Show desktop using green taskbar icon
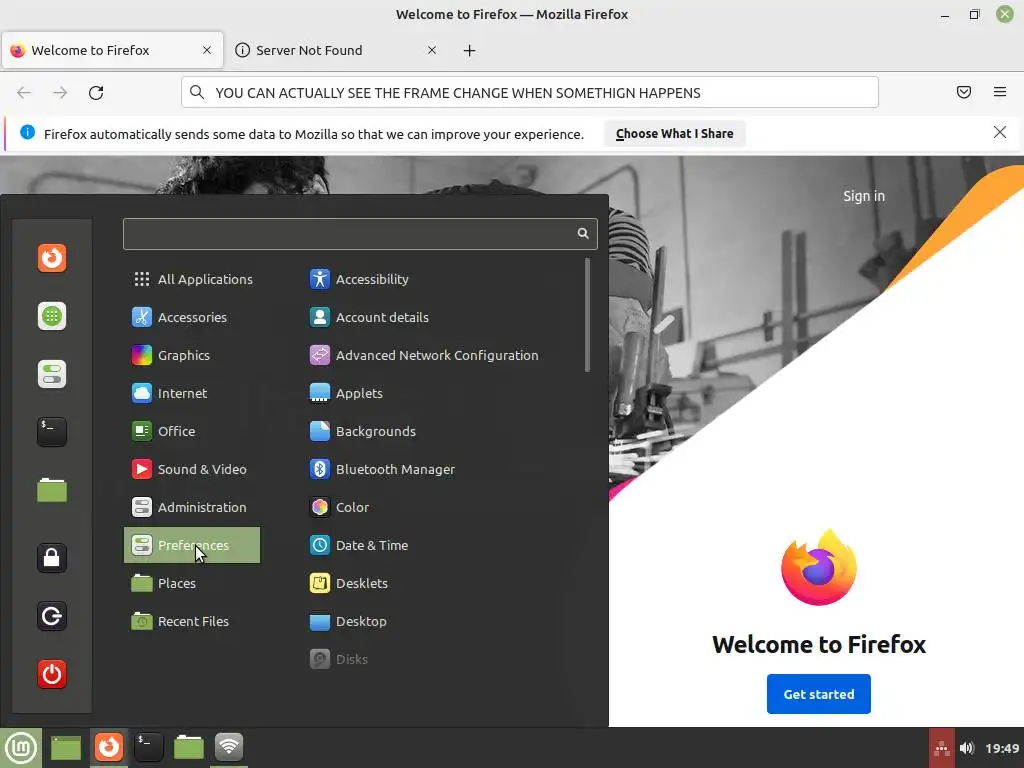The height and width of the screenshot is (768, 1024). [x=66, y=748]
